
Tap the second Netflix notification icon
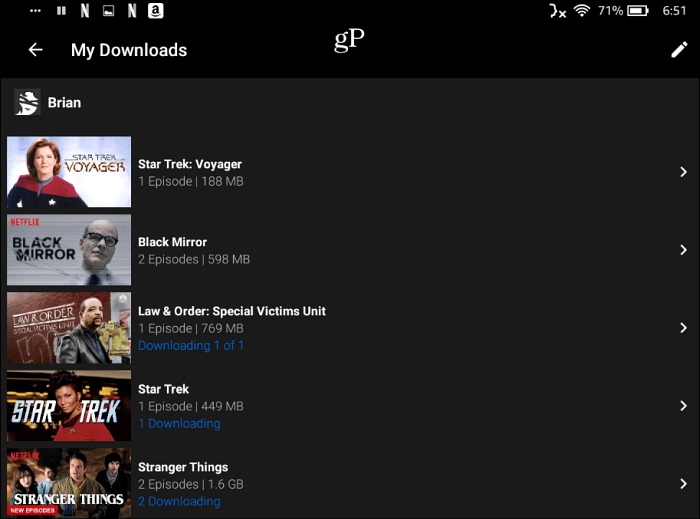click(x=132, y=10)
